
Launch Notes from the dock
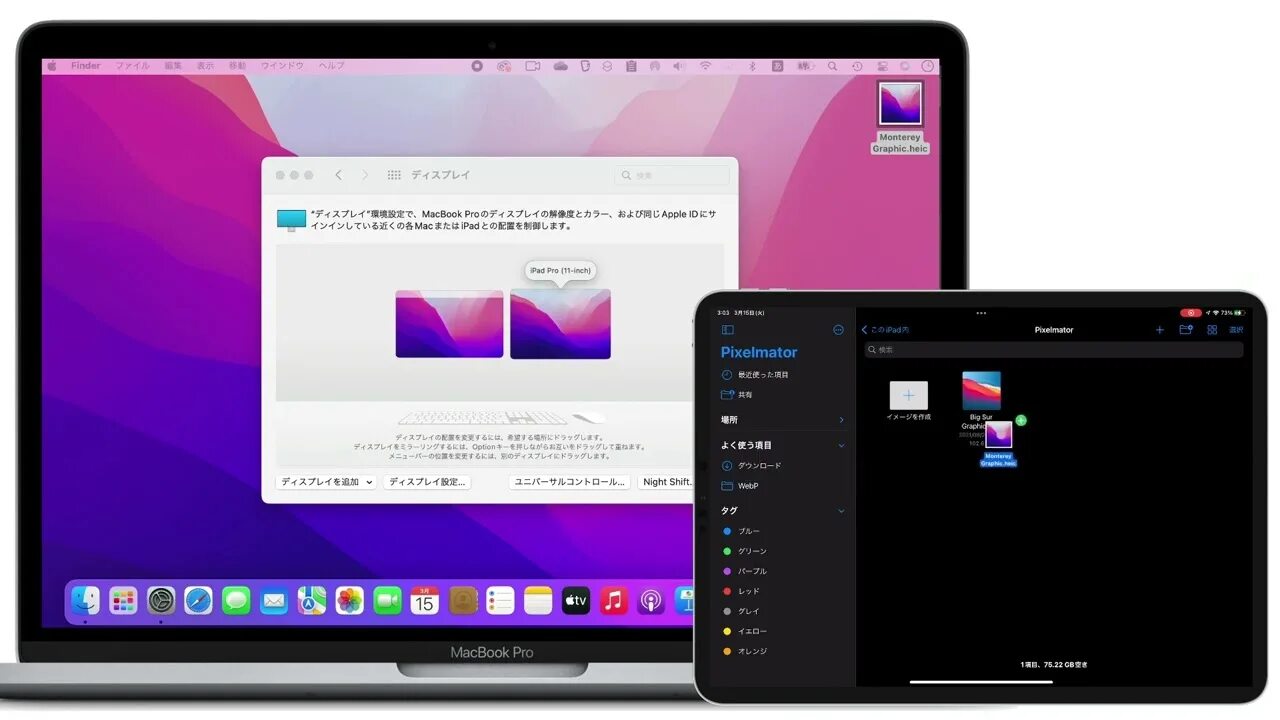[538, 600]
